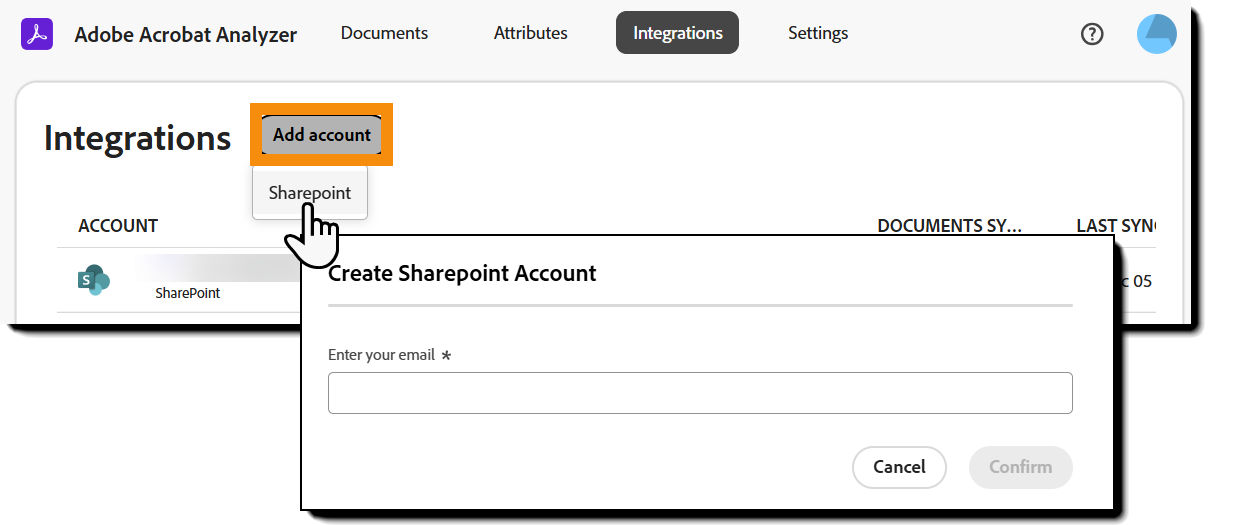
Task: Click the LAST SYNC column header
Action: (1115, 226)
